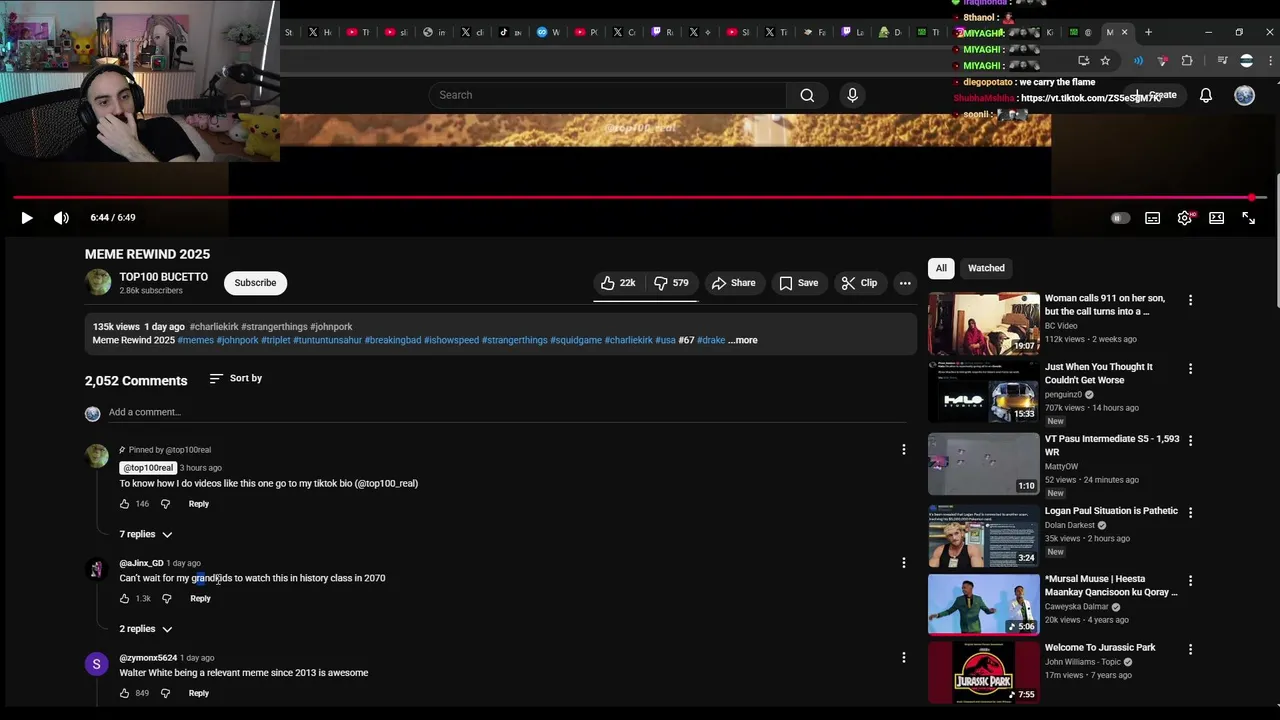Open Sort by comments dropdown
1280x720 pixels.
coord(236,378)
